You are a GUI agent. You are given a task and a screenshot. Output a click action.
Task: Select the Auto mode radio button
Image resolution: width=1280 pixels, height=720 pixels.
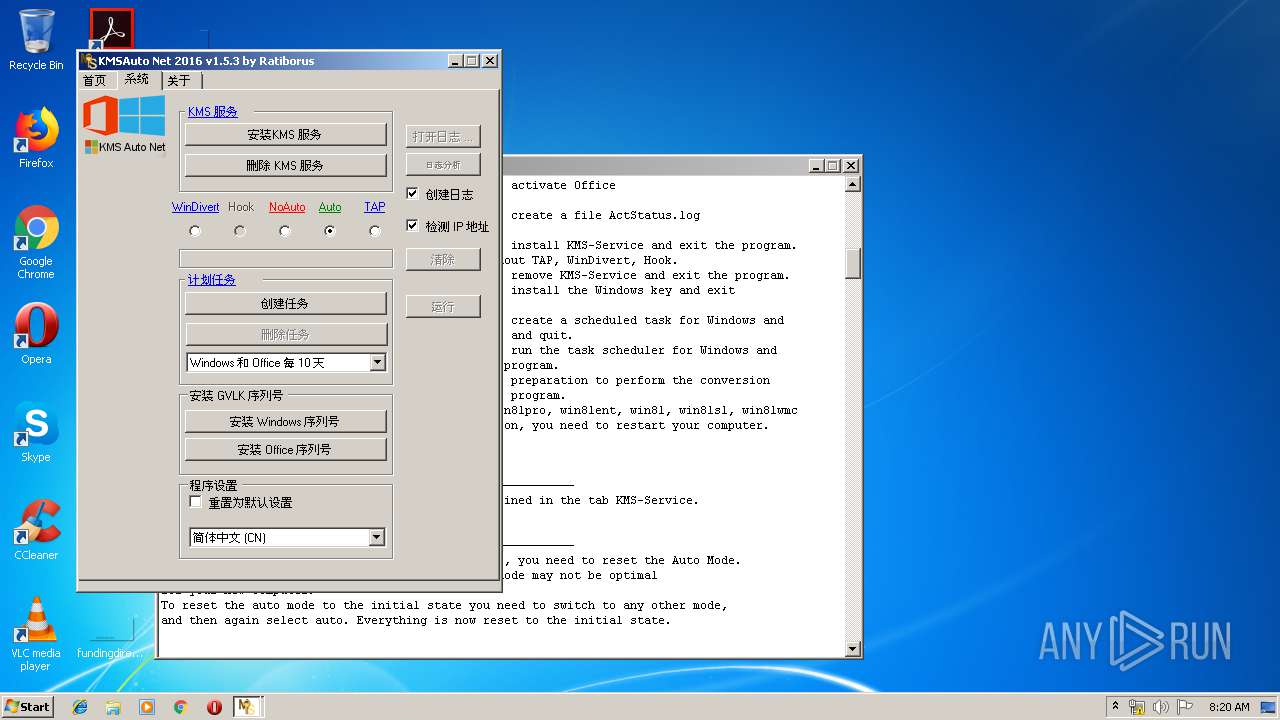(x=330, y=231)
